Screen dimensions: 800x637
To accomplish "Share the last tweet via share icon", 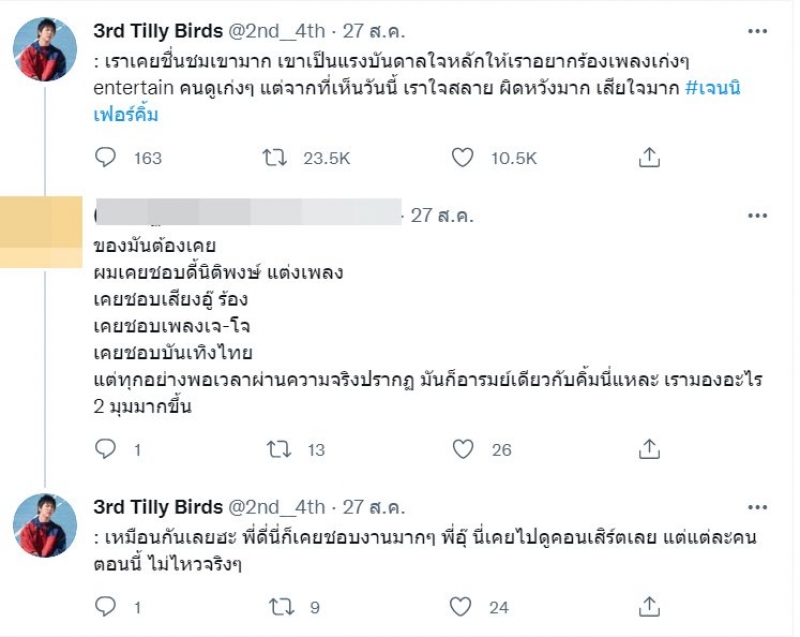I will tap(649, 607).
